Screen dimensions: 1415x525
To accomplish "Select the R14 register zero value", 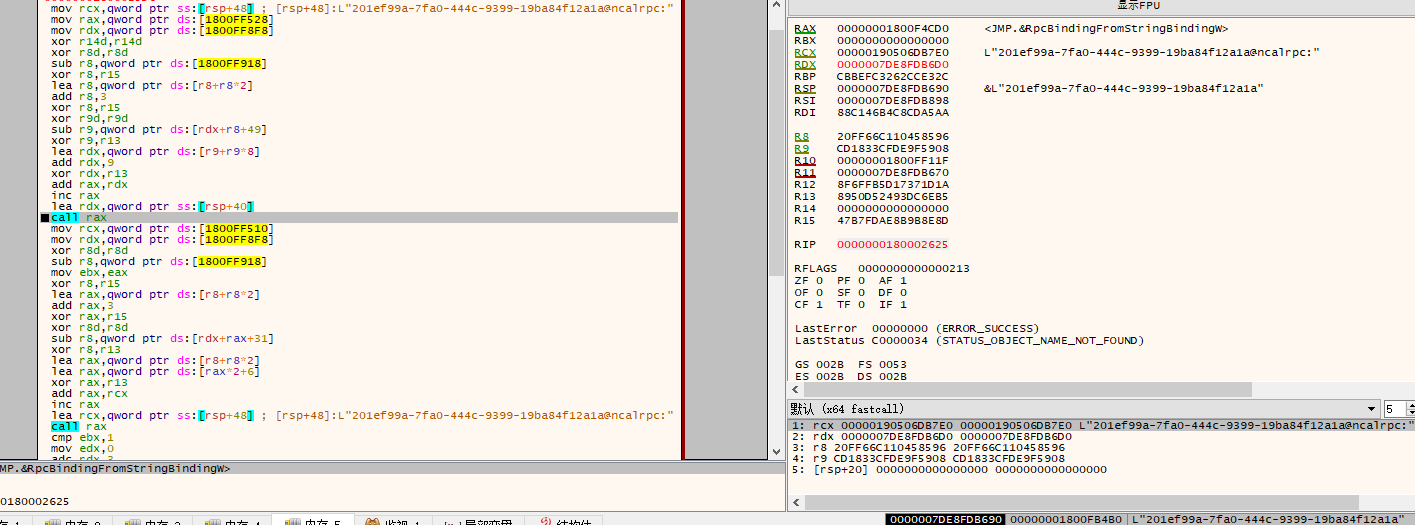I will [x=893, y=208].
